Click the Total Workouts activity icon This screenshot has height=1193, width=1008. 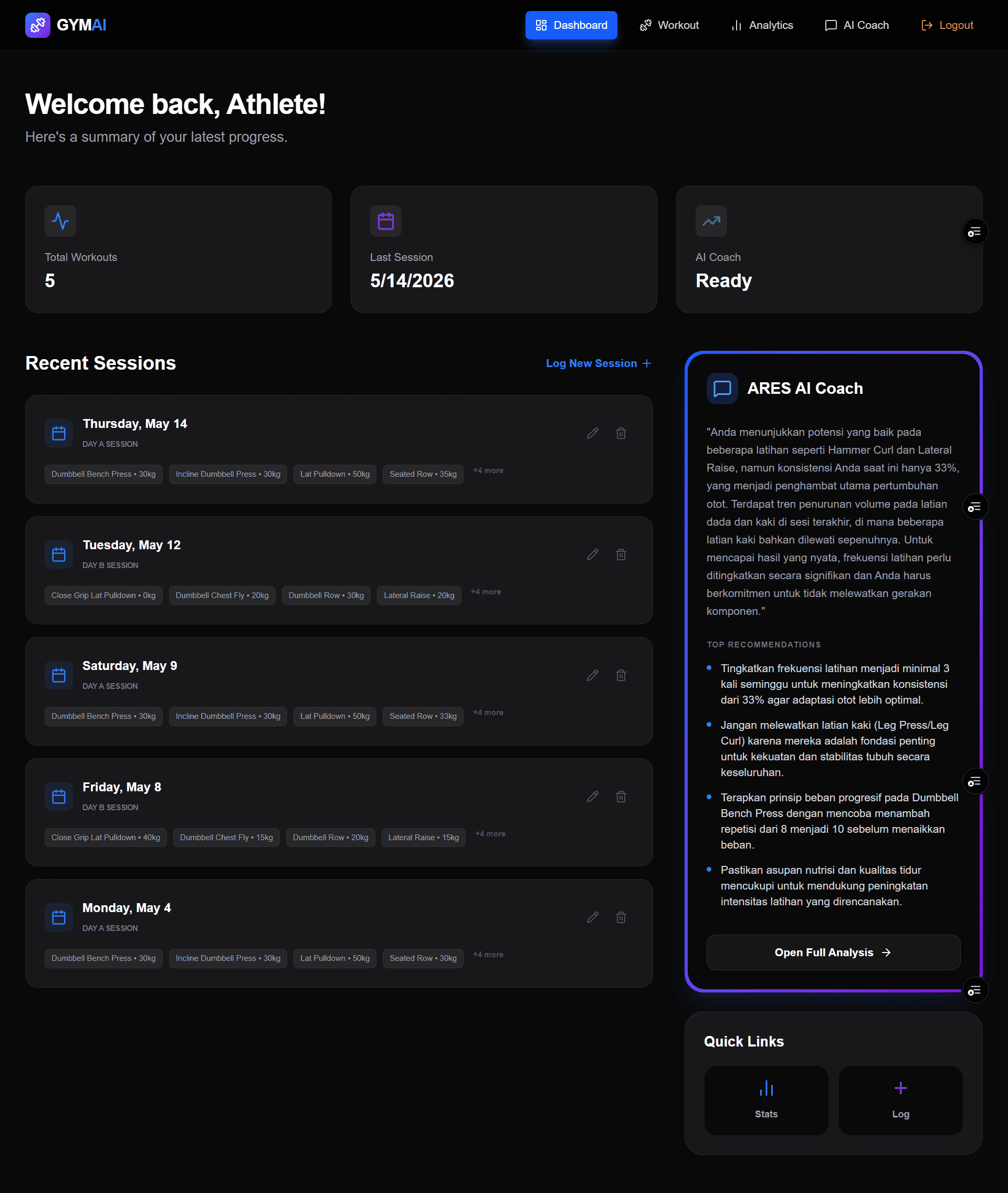pyautogui.click(x=60, y=221)
